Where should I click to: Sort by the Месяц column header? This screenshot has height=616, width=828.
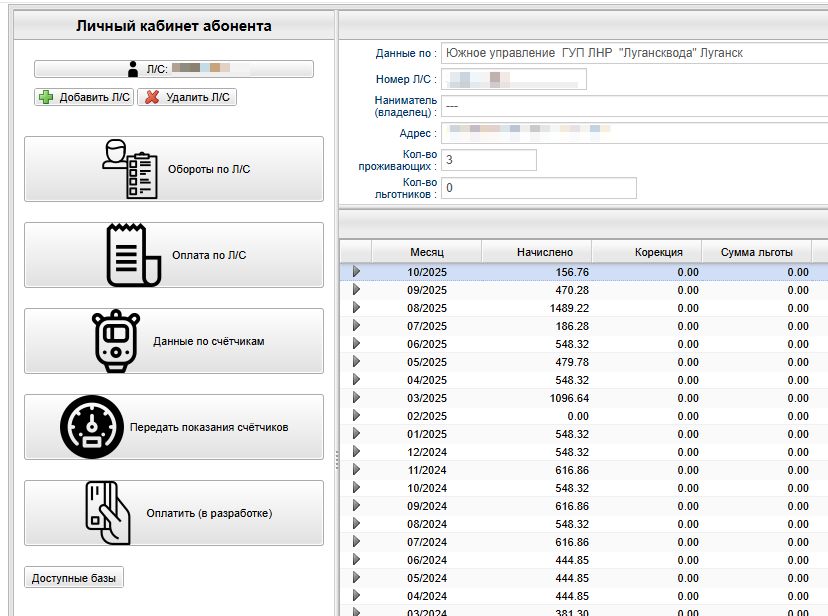pos(426,252)
